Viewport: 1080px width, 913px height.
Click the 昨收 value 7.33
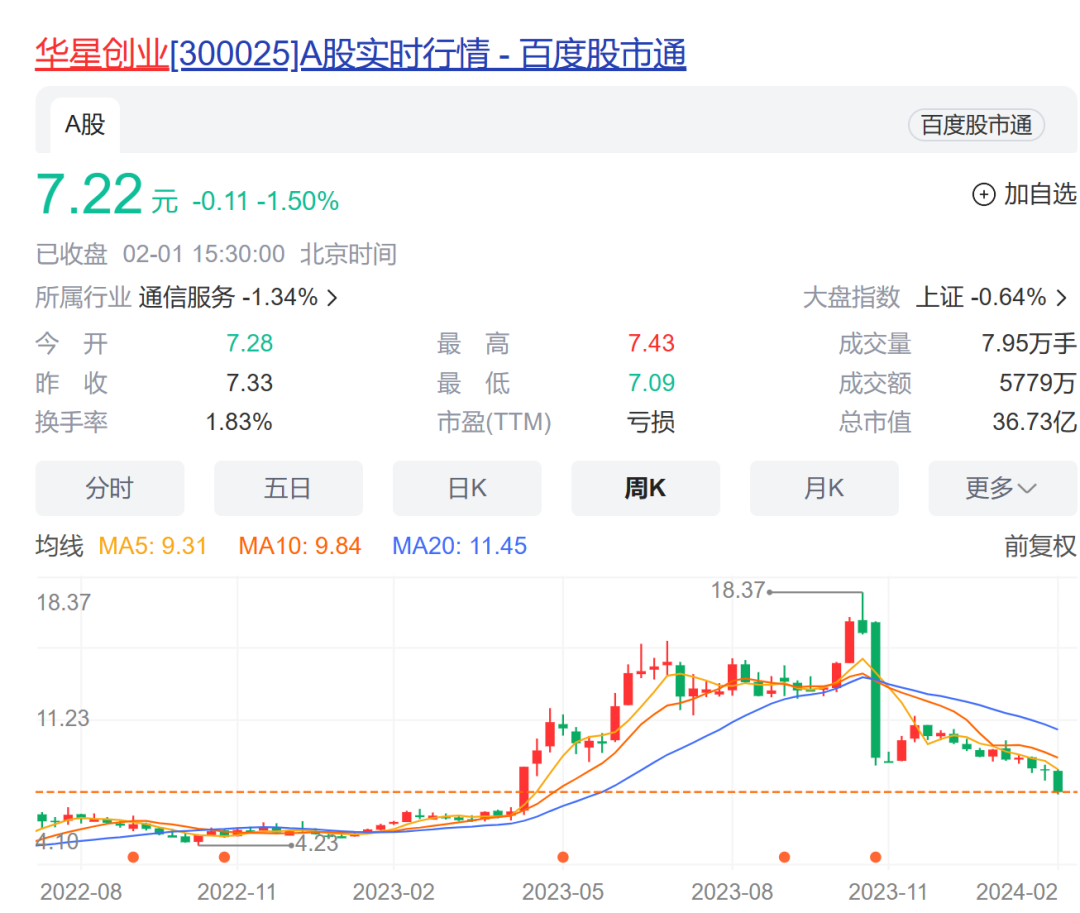[249, 382]
